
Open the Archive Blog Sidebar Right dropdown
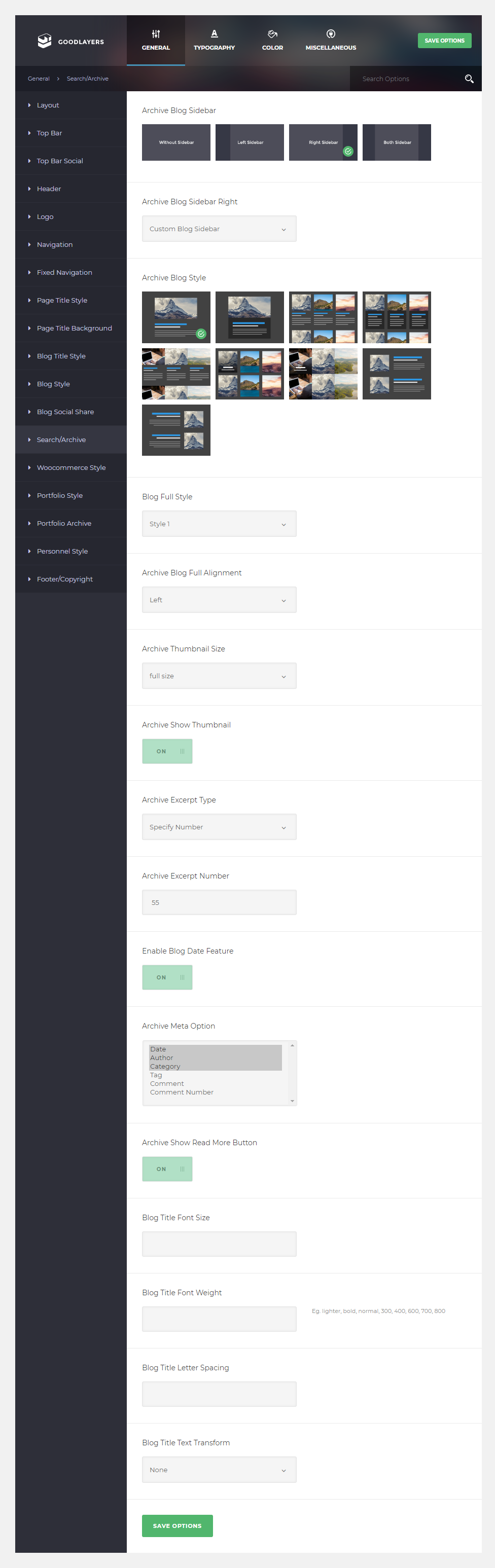pos(219,229)
